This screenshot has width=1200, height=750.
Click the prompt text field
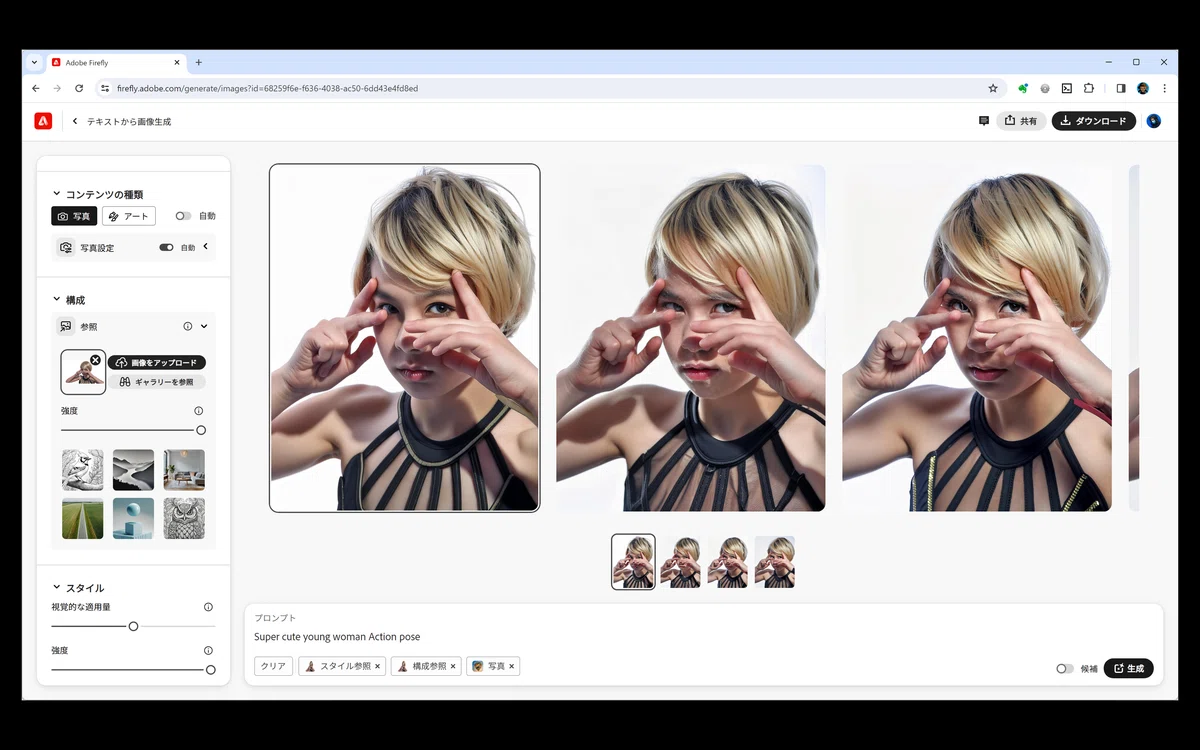tap(704, 637)
